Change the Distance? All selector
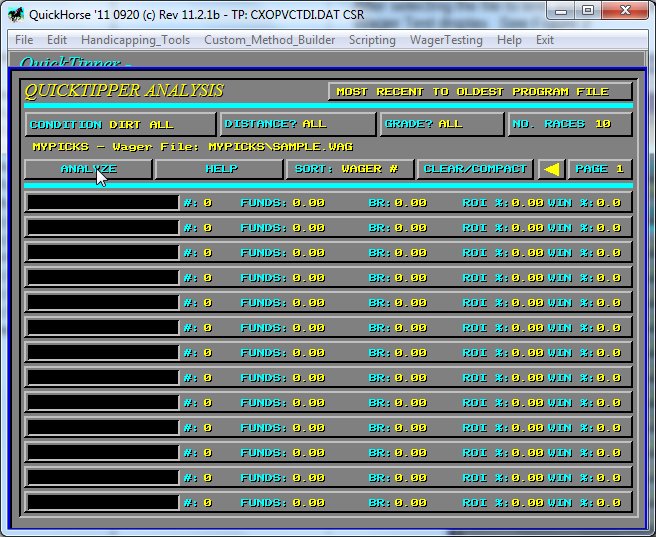The image size is (656, 537). (x=298, y=125)
